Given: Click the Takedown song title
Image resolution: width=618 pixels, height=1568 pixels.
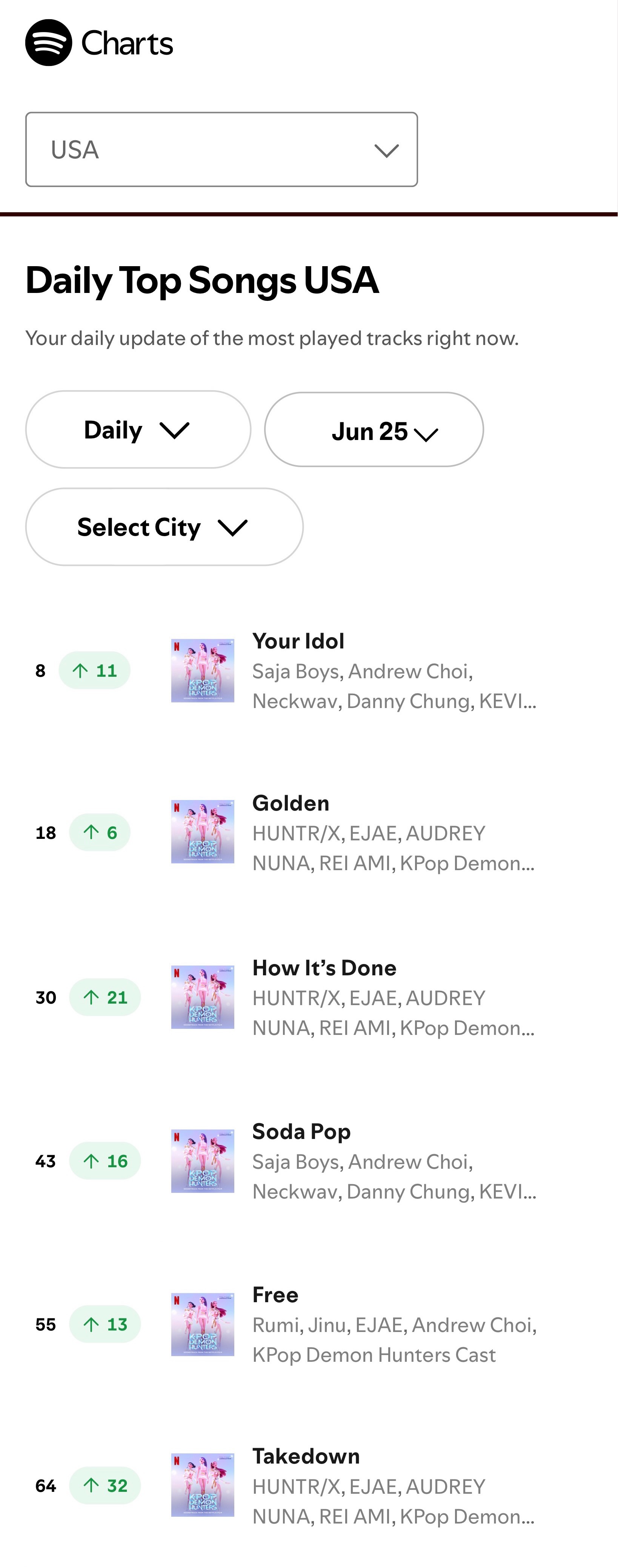Looking at the screenshot, I should pos(306,1456).
